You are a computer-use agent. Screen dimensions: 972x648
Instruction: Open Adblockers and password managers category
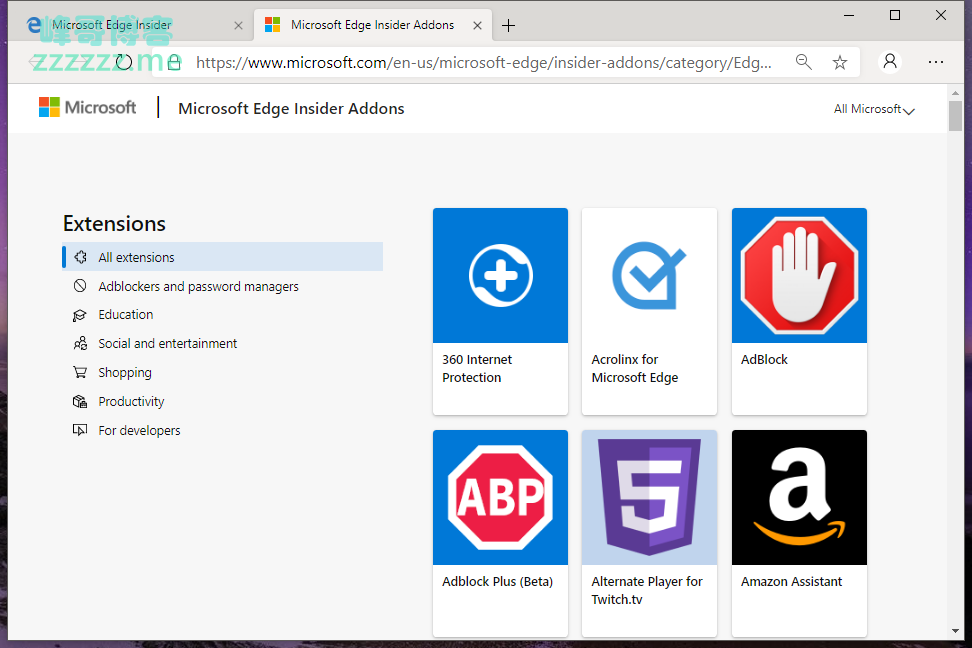coord(198,286)
